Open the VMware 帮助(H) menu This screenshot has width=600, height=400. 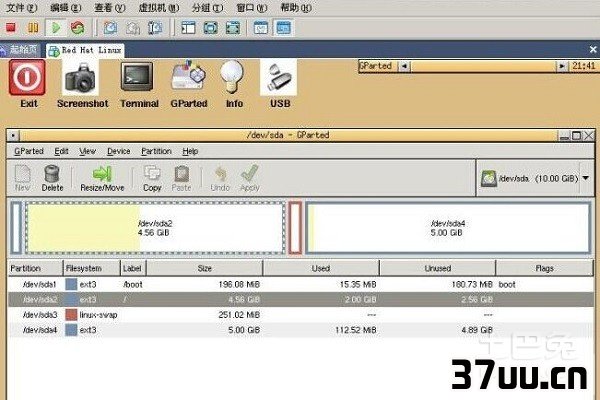(x=296, y=8)
